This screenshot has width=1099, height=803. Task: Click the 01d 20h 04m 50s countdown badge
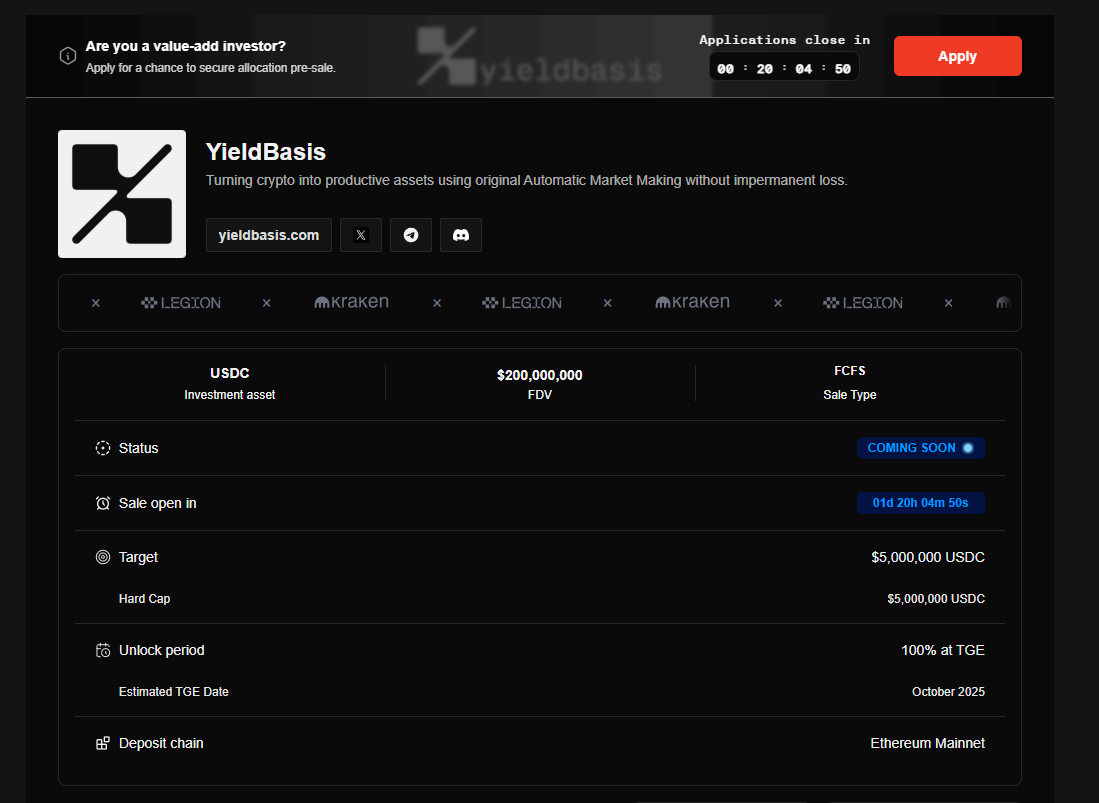920,502
